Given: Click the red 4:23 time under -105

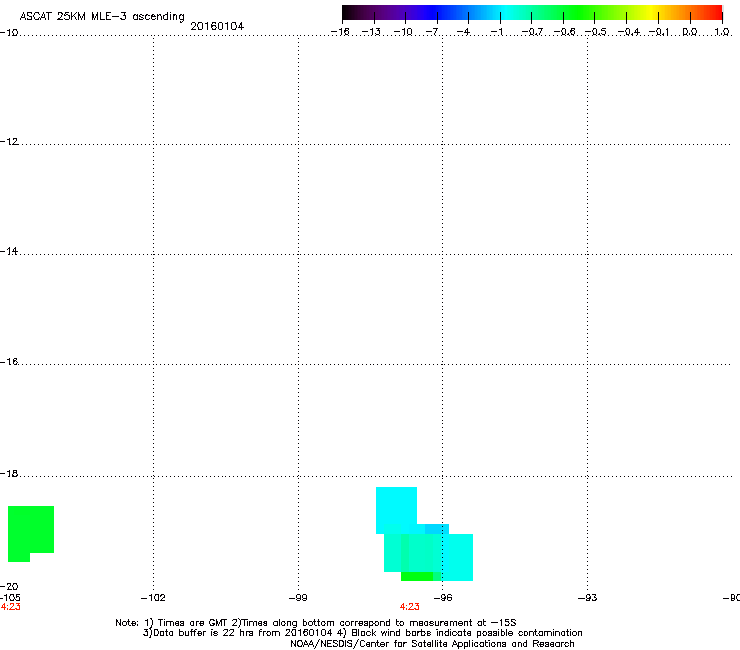Looking at the screenshot, I should pyautogui.click(x=10, y=607).
